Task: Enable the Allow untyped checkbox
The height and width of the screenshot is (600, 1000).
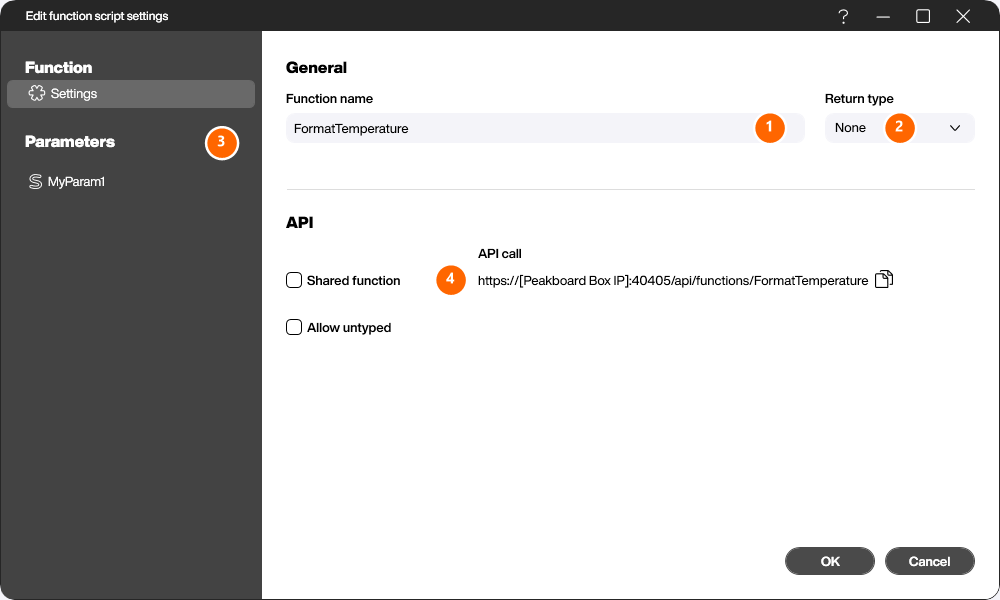Action: coord(293,328)
